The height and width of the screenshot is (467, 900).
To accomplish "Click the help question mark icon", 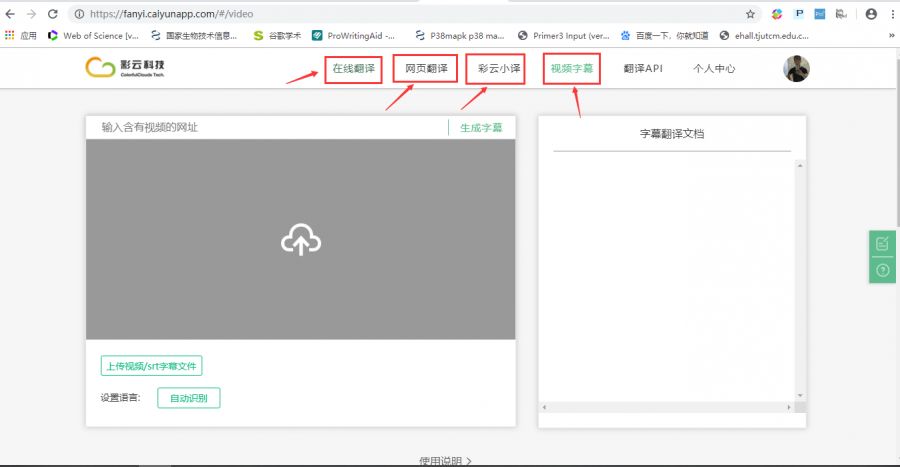I will [882, 270].
